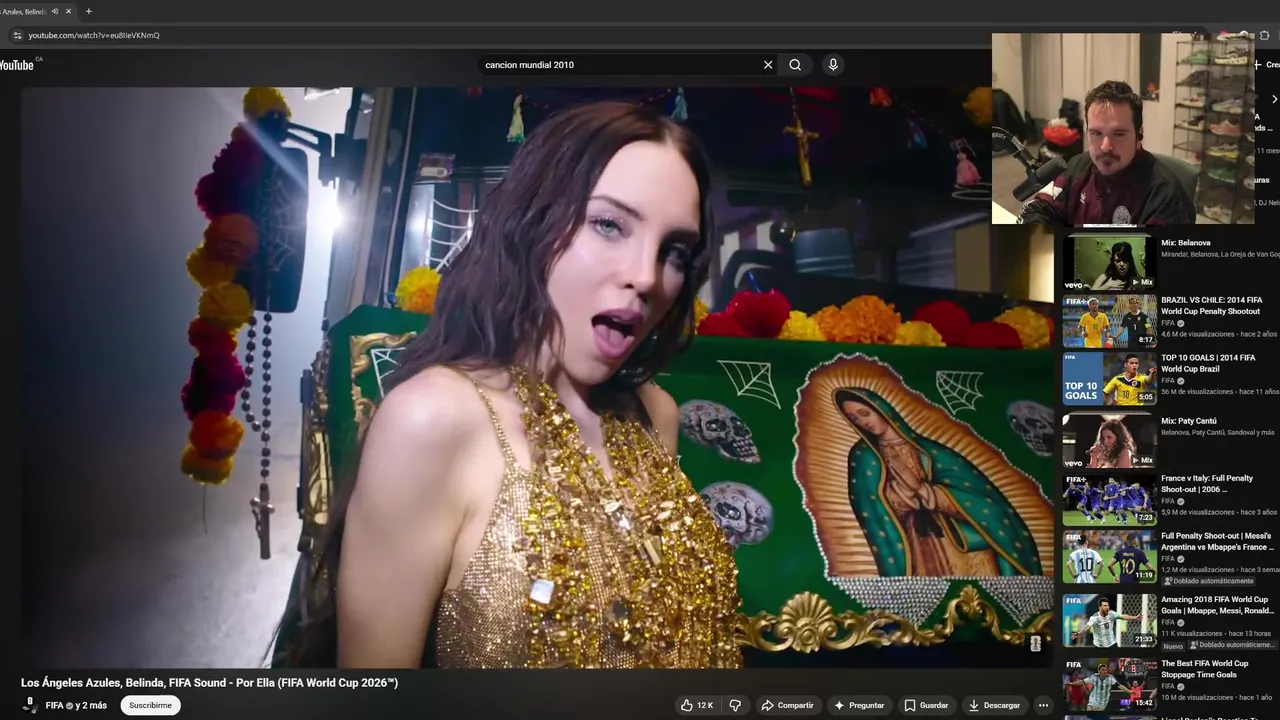
Task: Open Brazil vs Chile penalty shootout thumbnail
Action: pos(1109,320)
